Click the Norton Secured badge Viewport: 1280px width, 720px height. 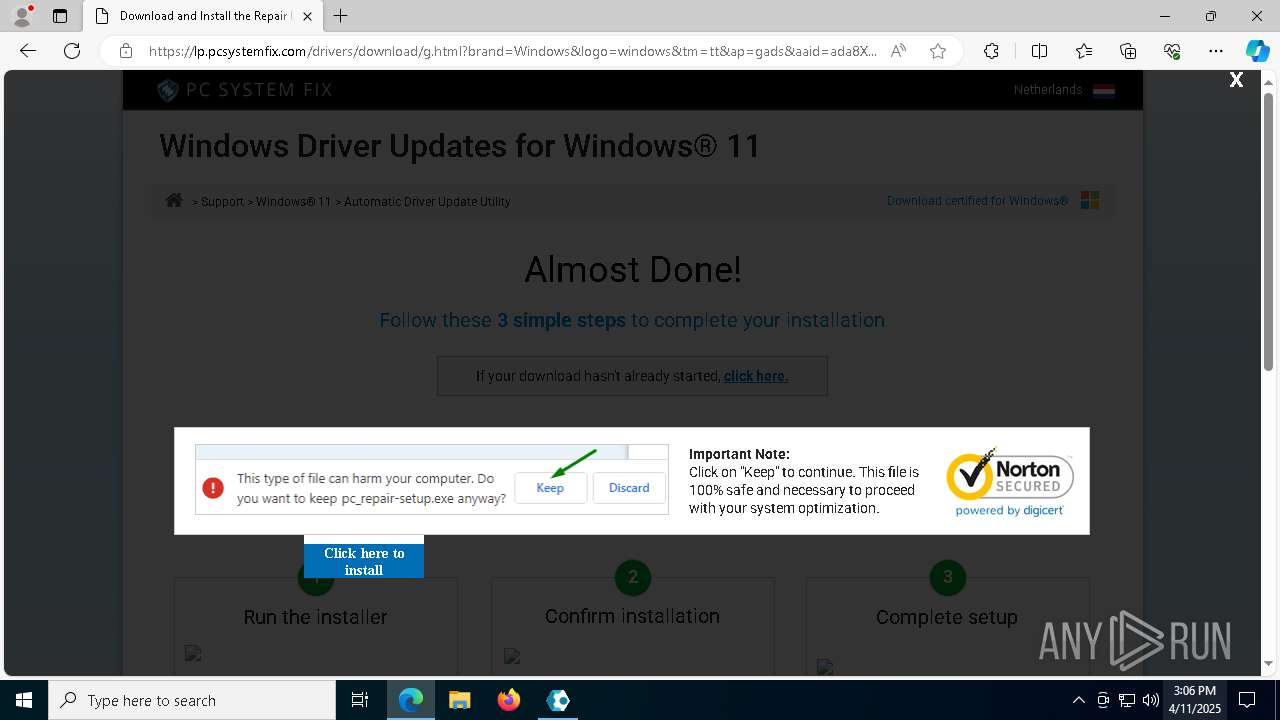[x=1010, y=481]
